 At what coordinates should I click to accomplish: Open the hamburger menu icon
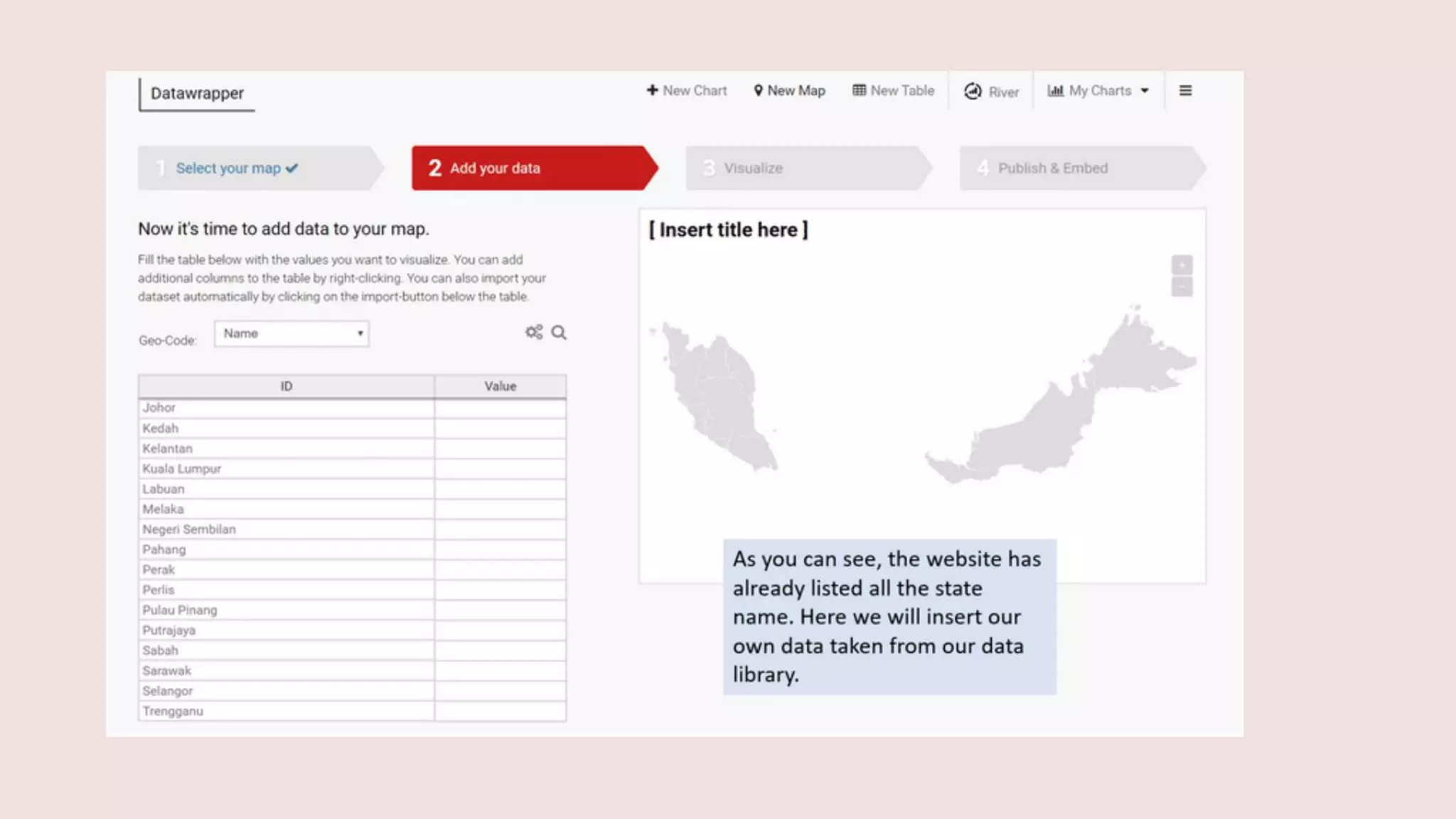(x=1185, y=90)
